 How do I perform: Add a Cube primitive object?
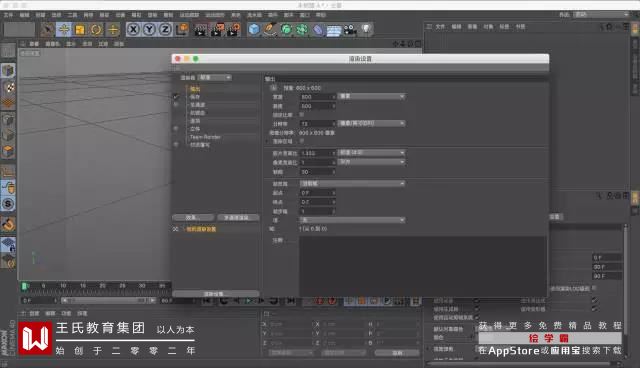(254, 29)
